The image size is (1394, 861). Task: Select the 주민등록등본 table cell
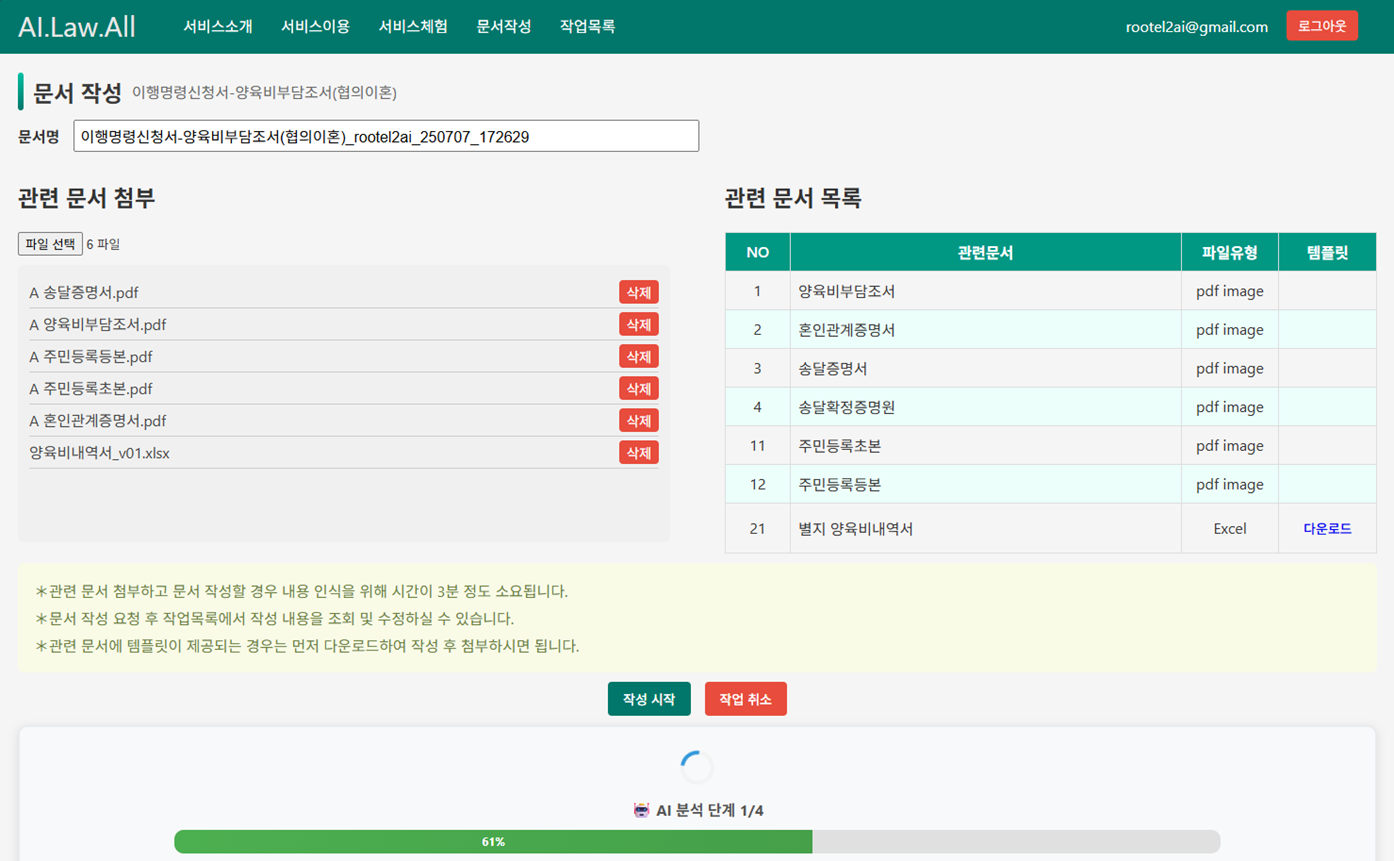[x=985, y=485]
